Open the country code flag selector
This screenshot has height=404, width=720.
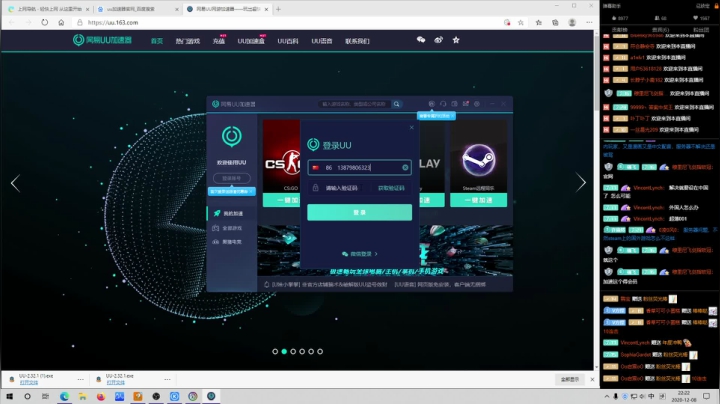(315, 168)
